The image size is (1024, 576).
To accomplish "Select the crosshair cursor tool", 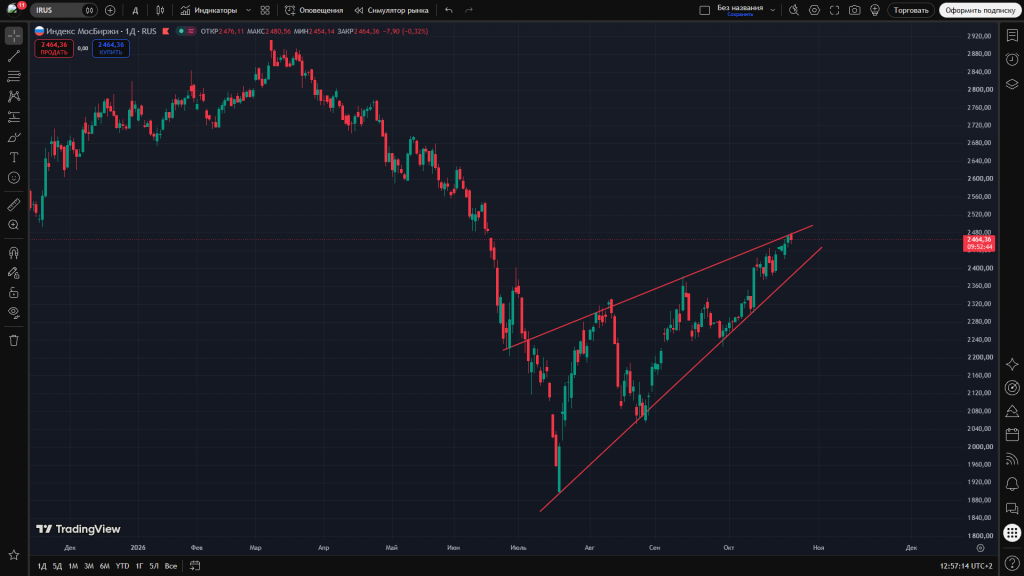I will coord(14,36).
